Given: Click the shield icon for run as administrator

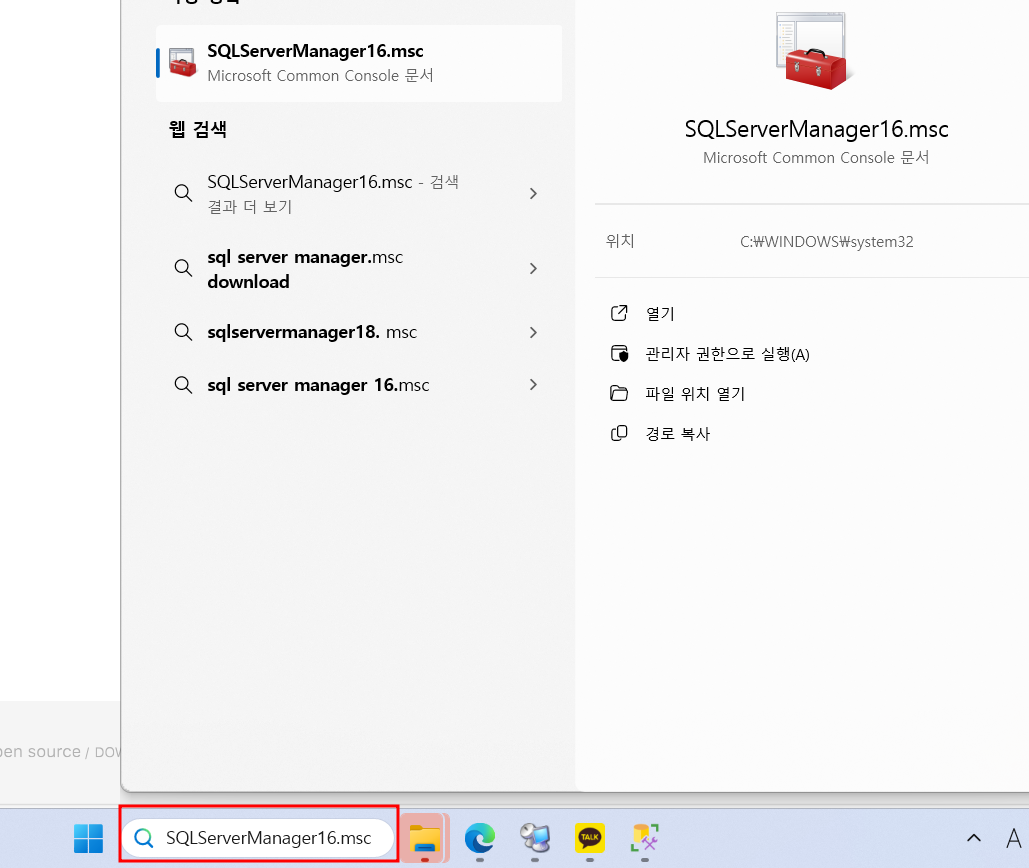Looking at the screenshot, I should click(x=619, y=354).
